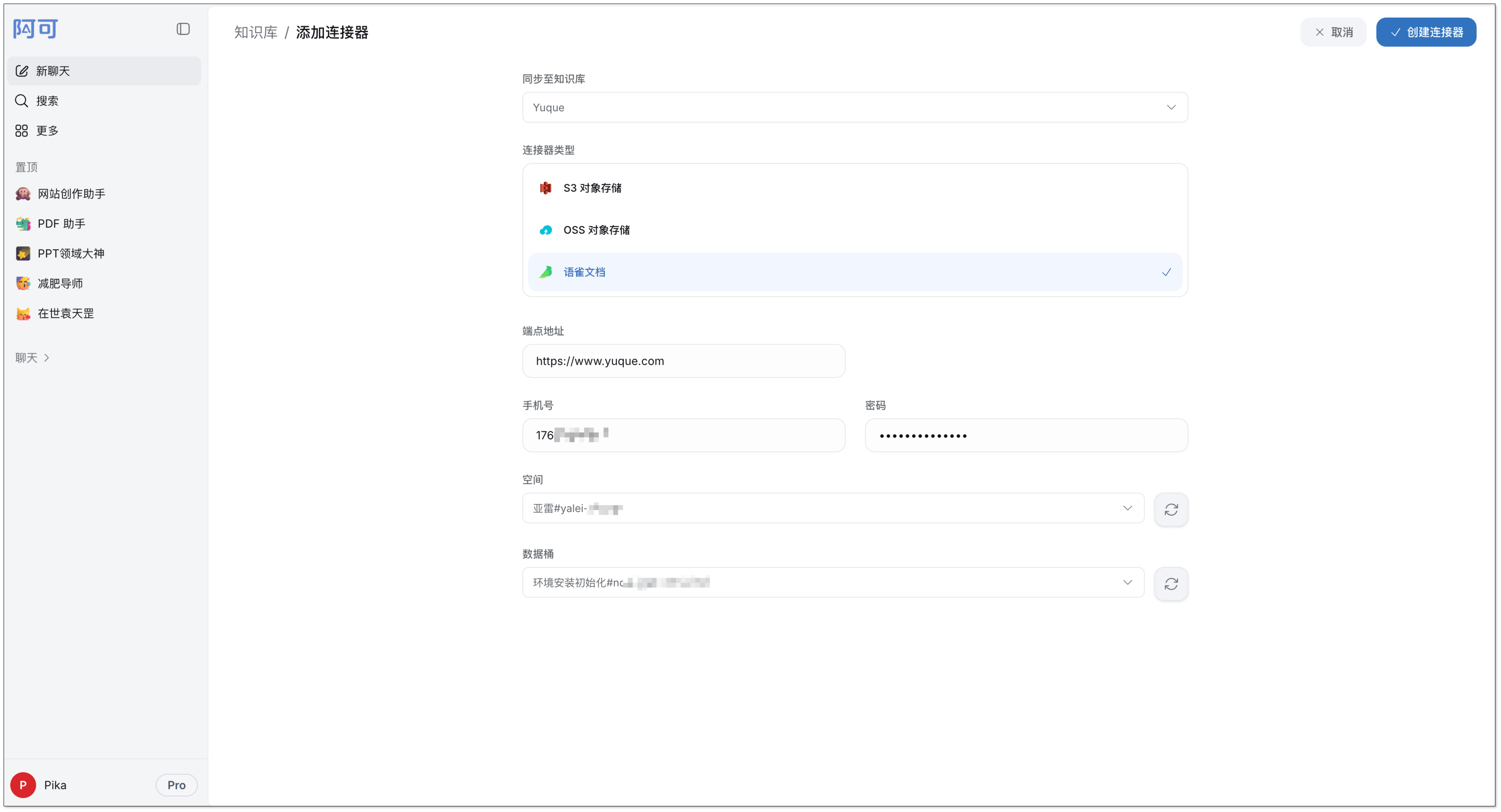The height and width of the screenshot is (812, 1501).
Task: Click the 阿可 logo
Action: 36,29
